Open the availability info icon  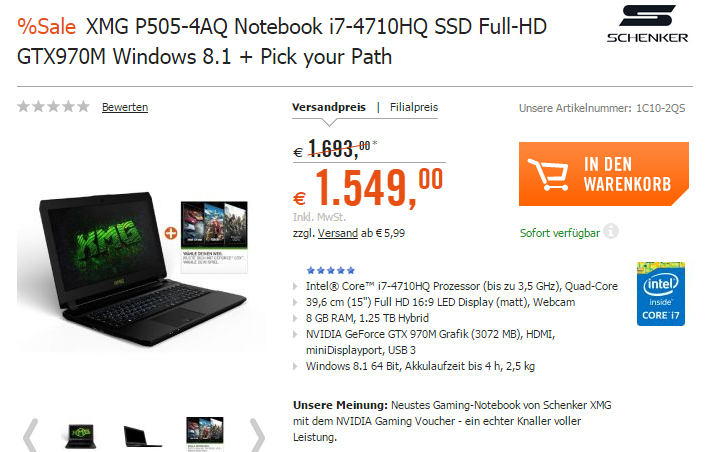click(x=611, y=231)
